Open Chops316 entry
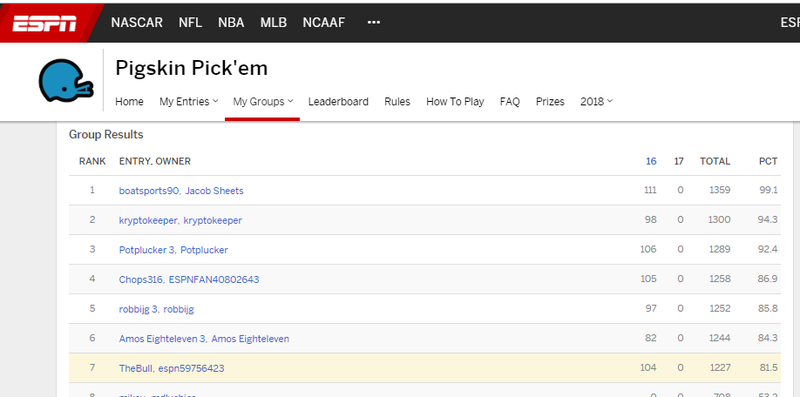The height and width of the screenshot is (397, 800). [141, 280]
